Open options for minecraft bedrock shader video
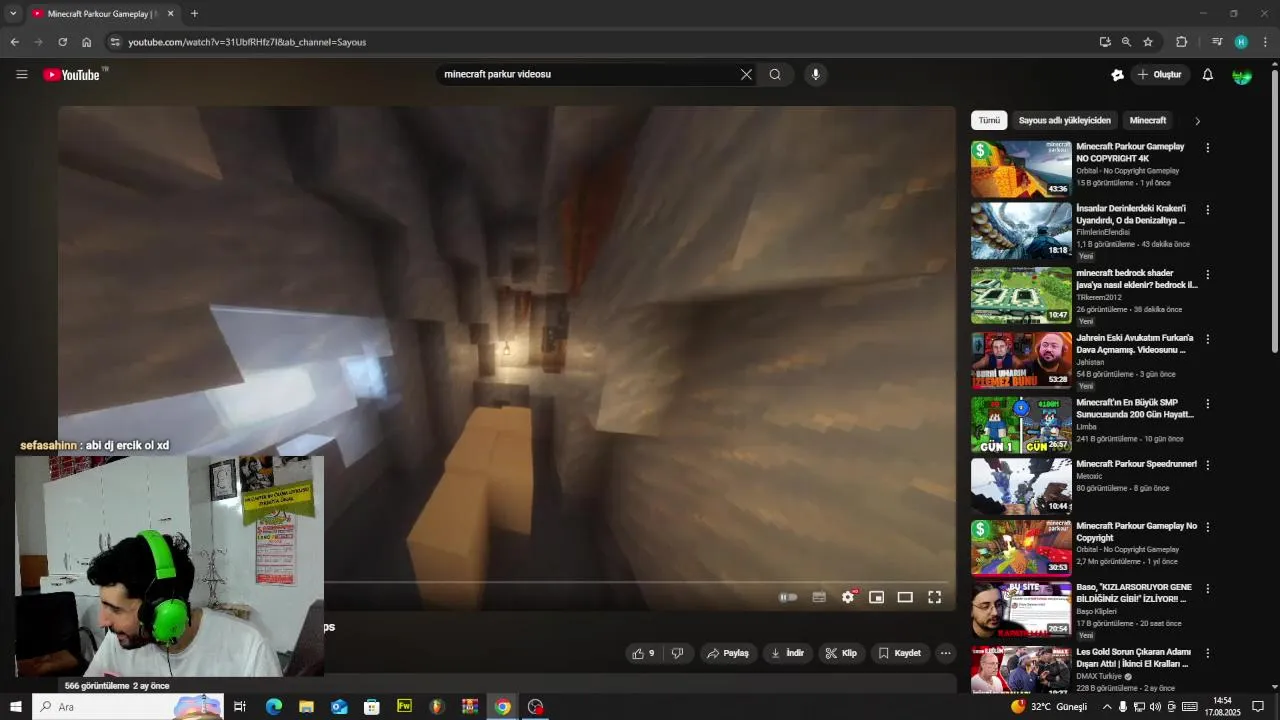The image size is (1280, 720). point(1208,275)
